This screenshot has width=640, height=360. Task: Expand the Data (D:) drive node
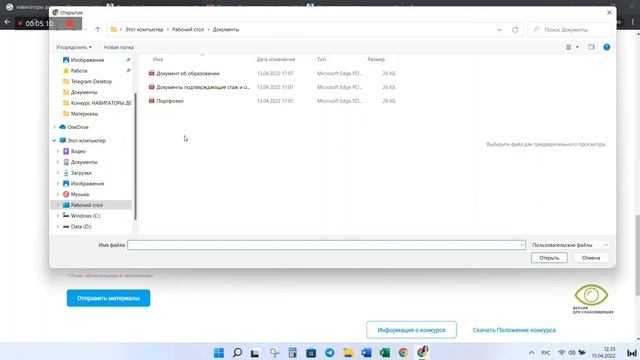[x=58, y=227]
